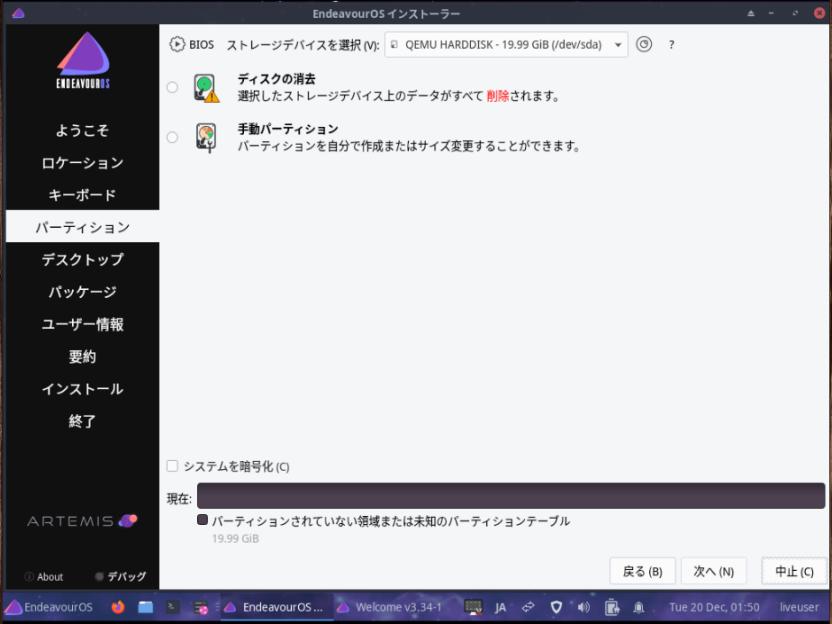This screenshot has height=624, width=832.
Task: Select the 手動パーティション radio button
Action: pos(172,137)
